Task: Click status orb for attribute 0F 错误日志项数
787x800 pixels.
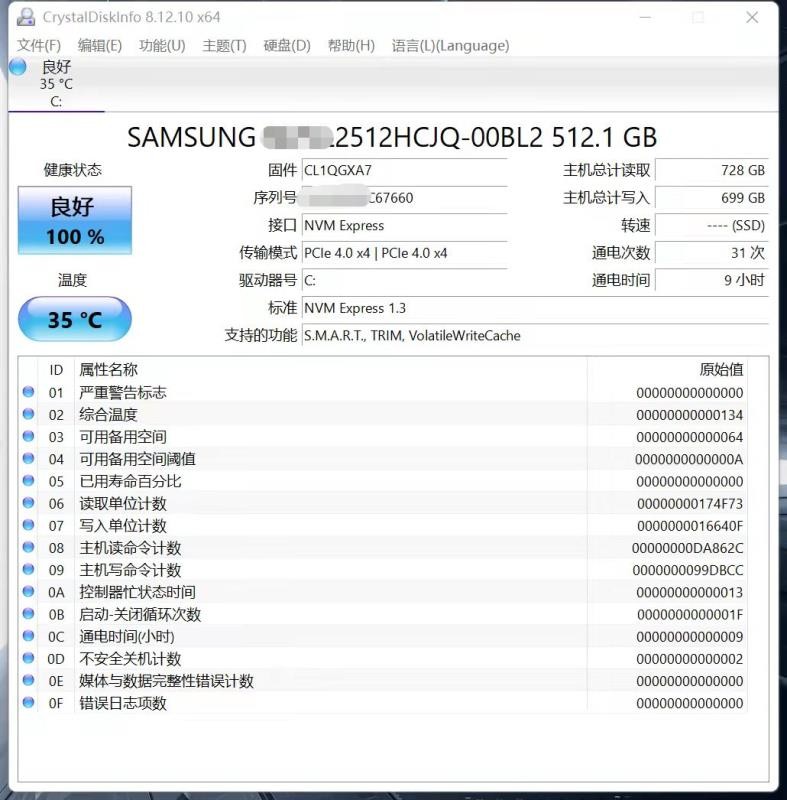Action: pos(29,703)
